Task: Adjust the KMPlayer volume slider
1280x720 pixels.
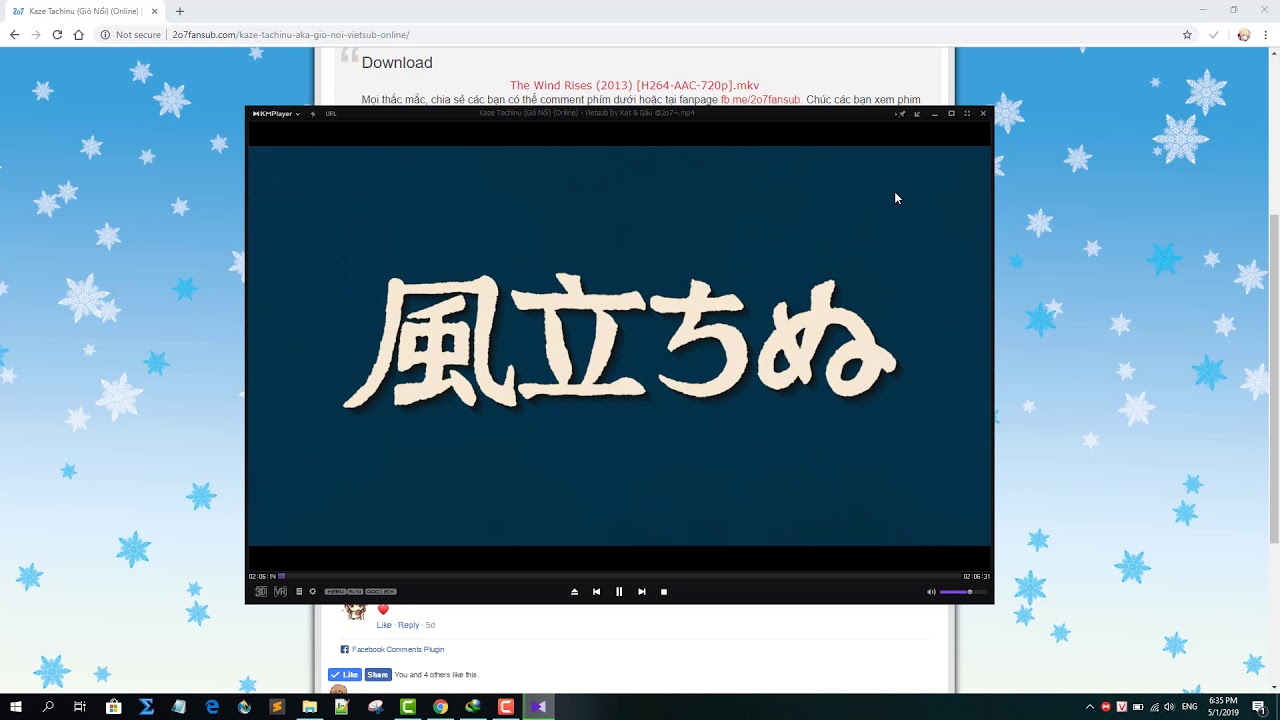Action: tap(963, 592)
